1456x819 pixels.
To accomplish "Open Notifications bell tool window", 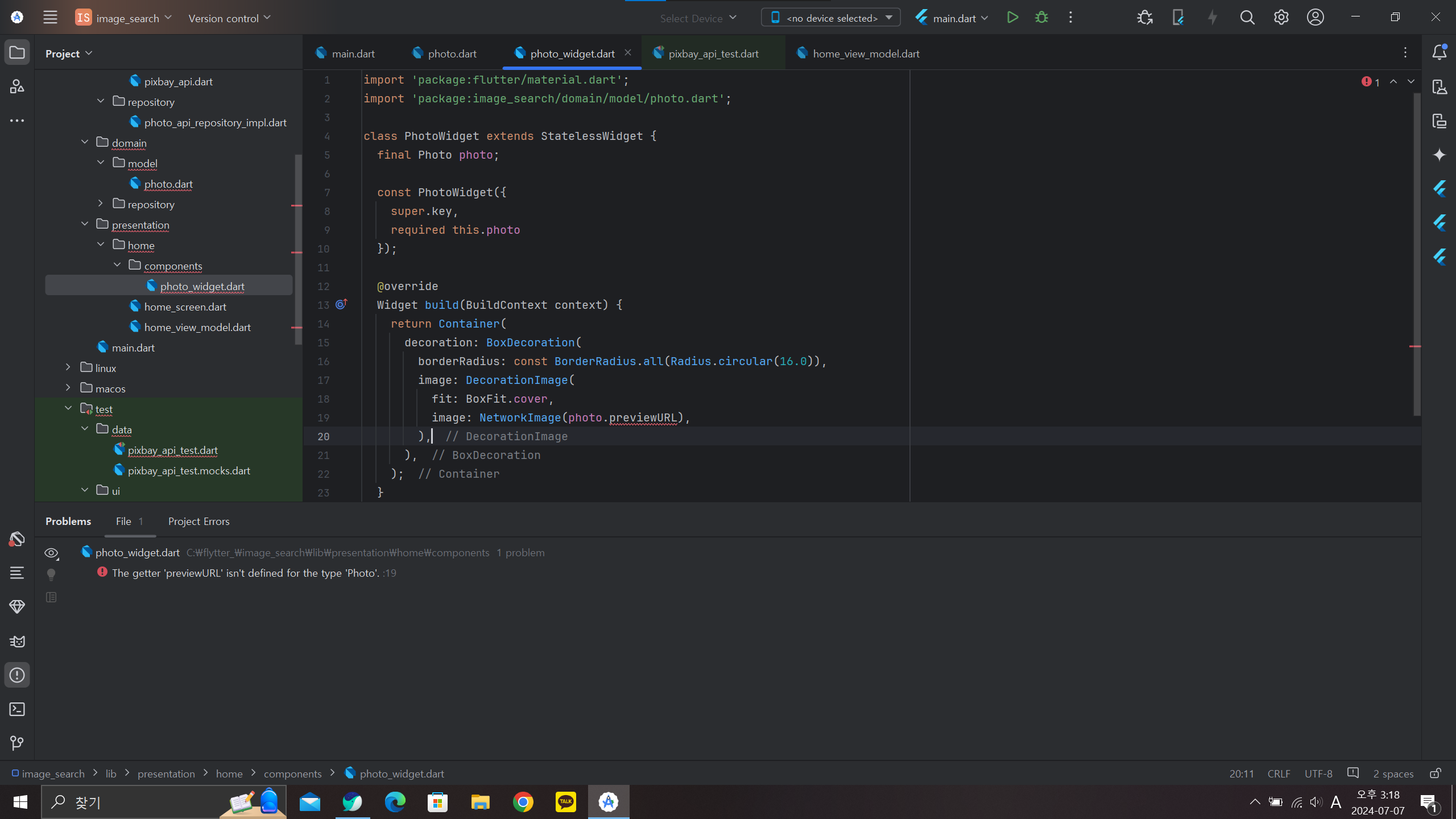I will tap(1439, 52).
